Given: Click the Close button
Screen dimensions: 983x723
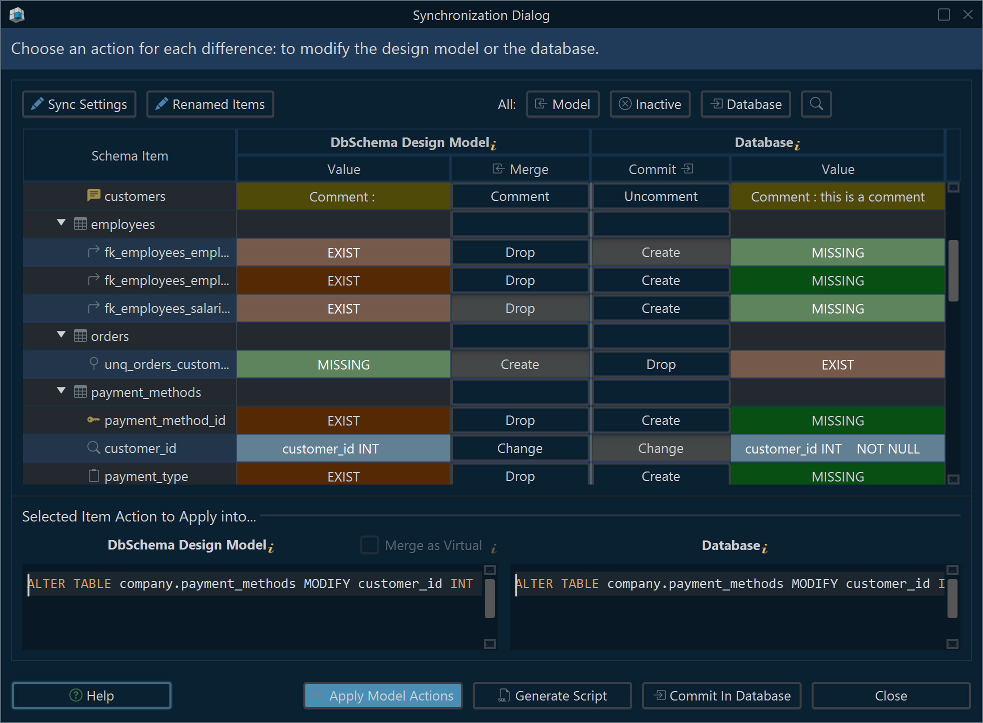Looking at the screenshot, I should [891, 695].
